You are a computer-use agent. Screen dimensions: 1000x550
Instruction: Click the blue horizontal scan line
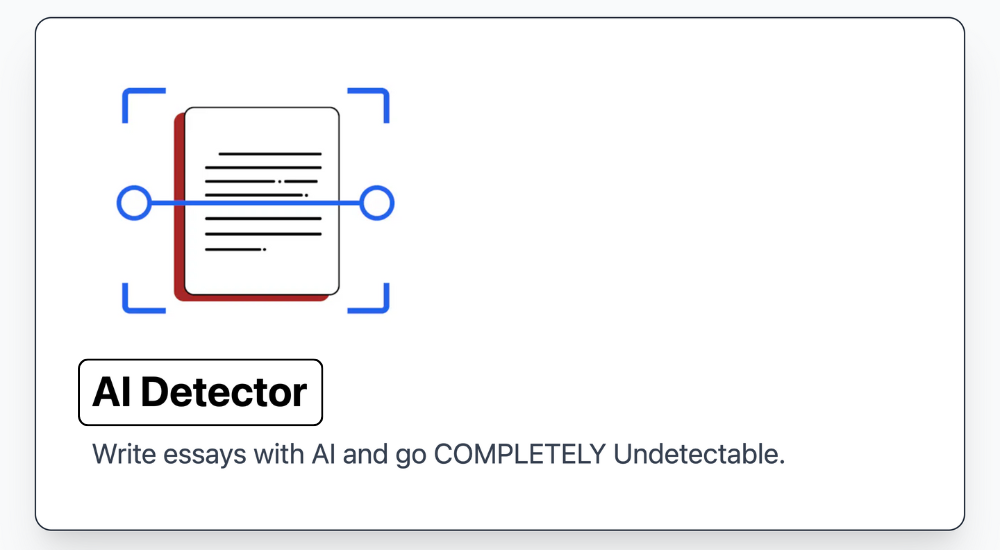(x=255, y=203)
